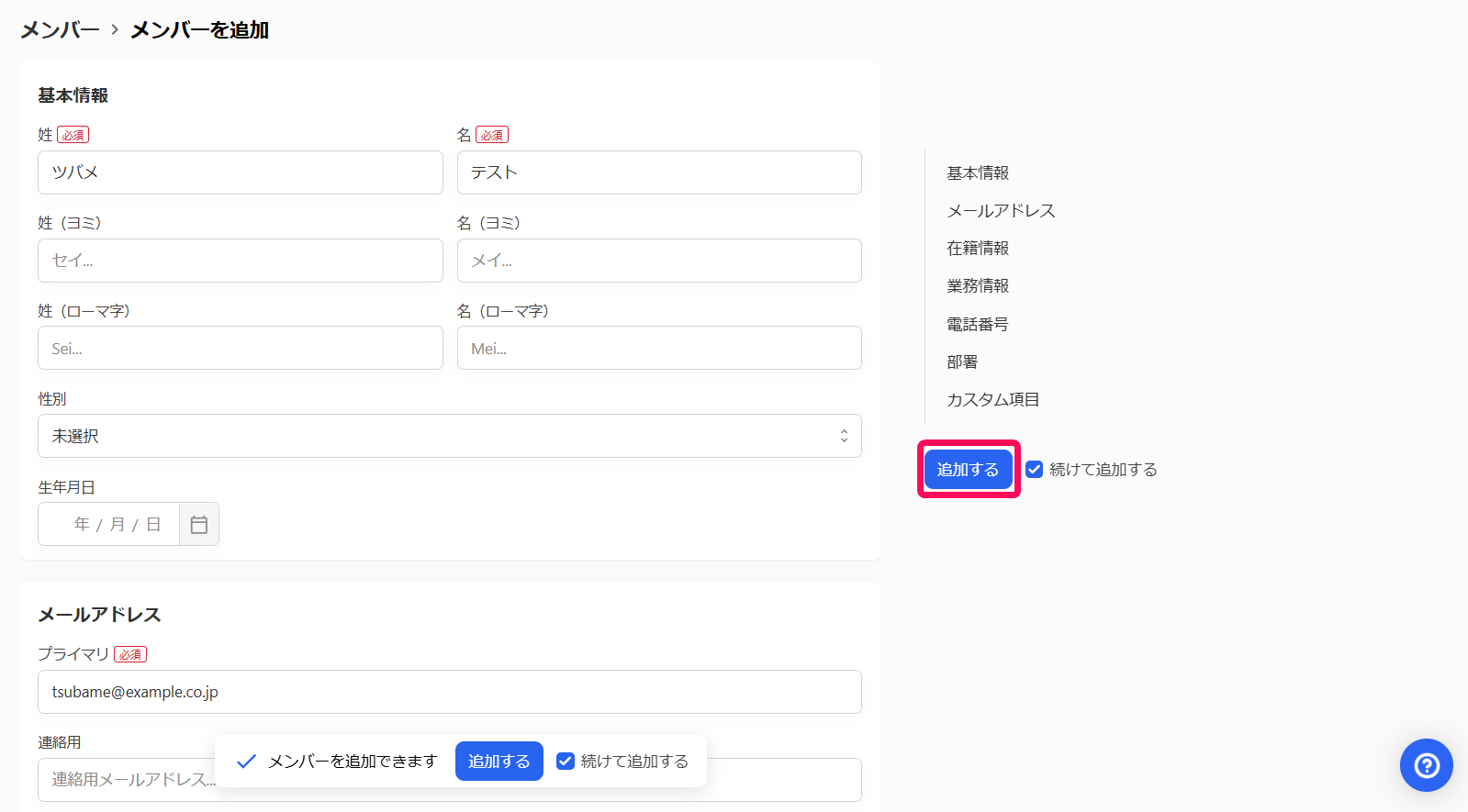The width and height of the screenshot is (1468, 812).
Task: Go back via メンバー breadcrumb link
Action: (x=60, y=29)
